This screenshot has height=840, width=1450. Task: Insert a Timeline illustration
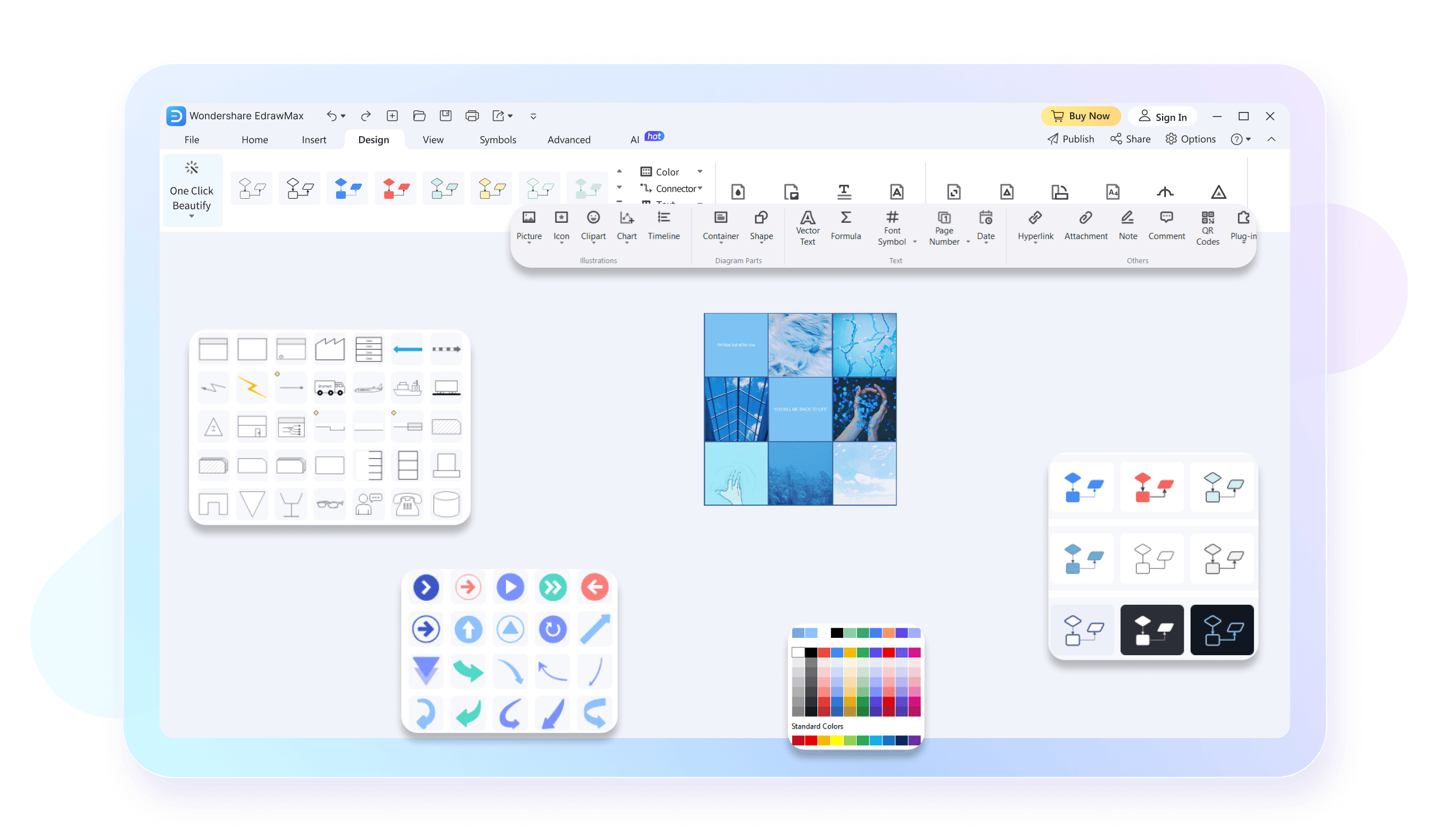(663, 225)
